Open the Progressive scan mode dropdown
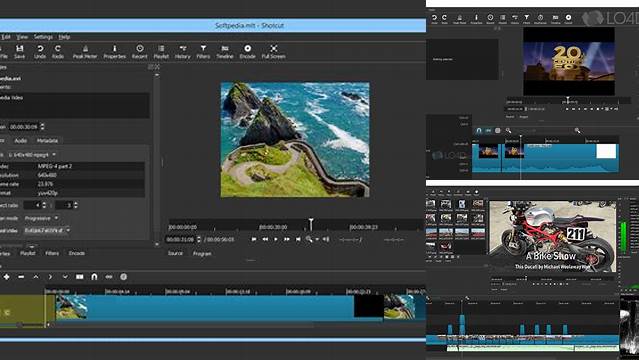Viewport: 639px width, 360px height. pos(41,218)
